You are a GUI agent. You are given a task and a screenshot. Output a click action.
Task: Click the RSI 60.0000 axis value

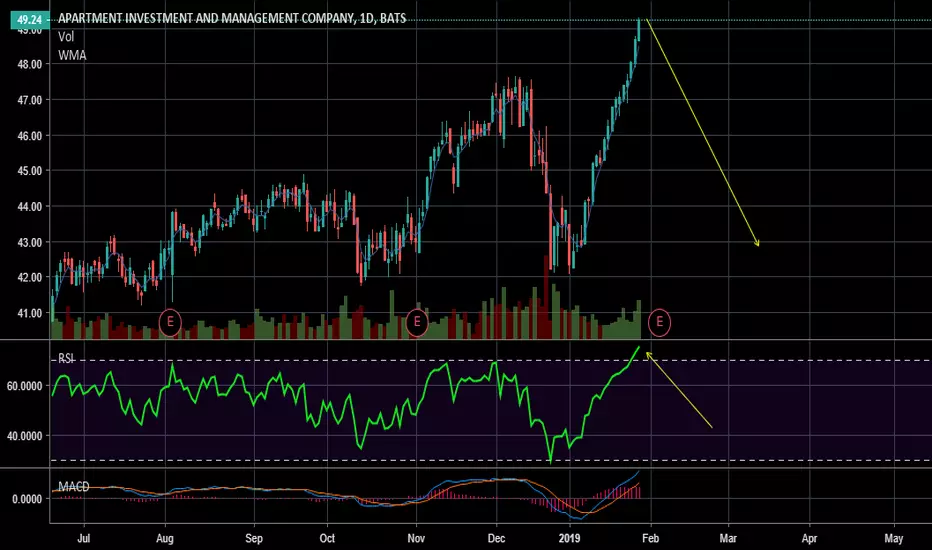[x=24, y=386]
